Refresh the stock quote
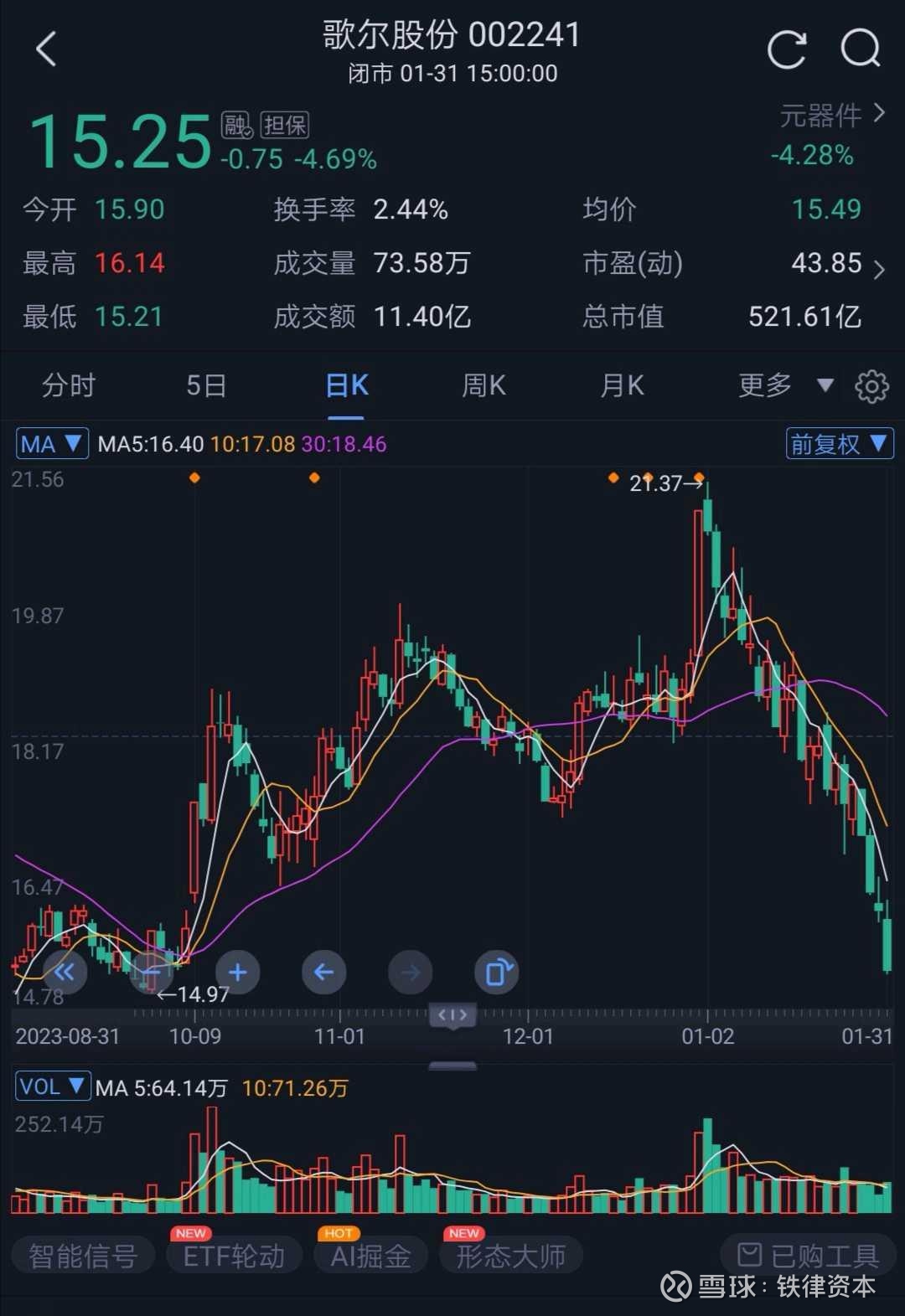Screen dimensions: 905x1316 [786, 49]
